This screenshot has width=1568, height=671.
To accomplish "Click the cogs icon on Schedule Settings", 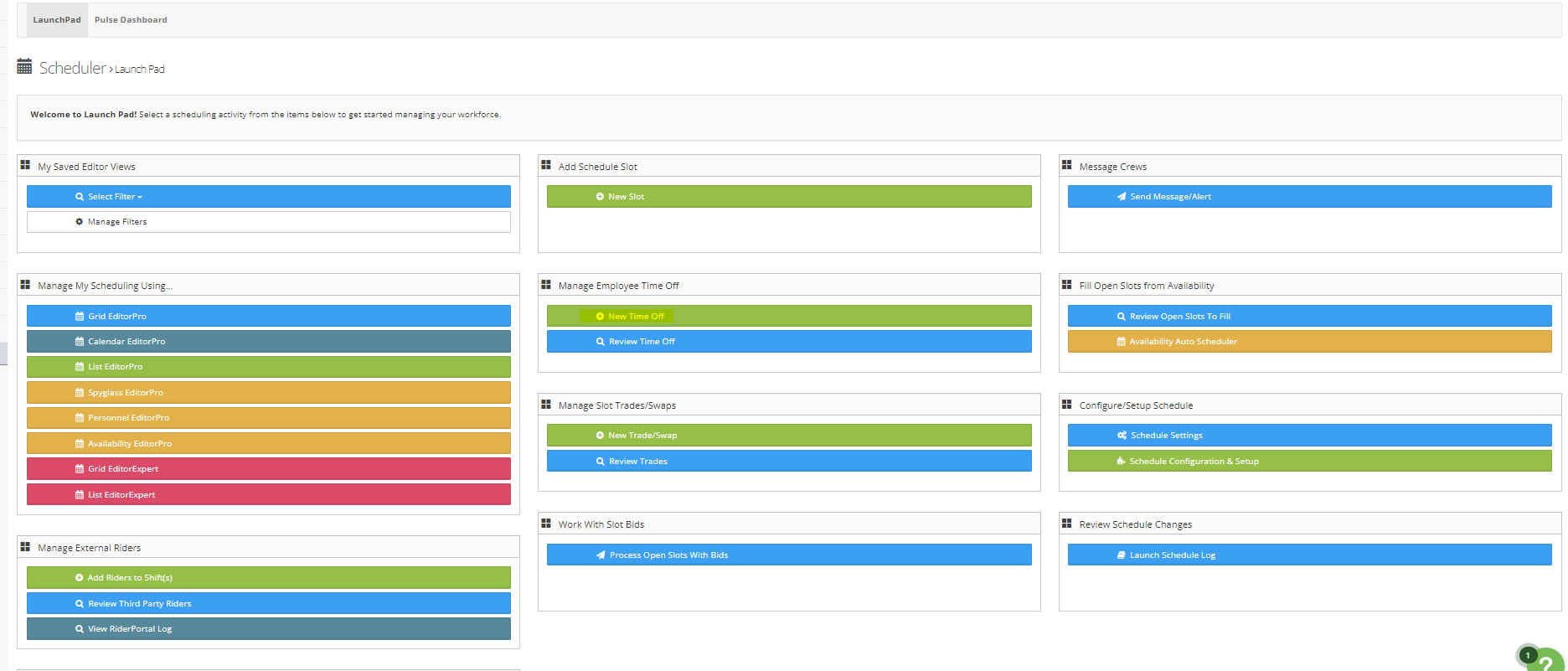I will [x=1122, y=436].
